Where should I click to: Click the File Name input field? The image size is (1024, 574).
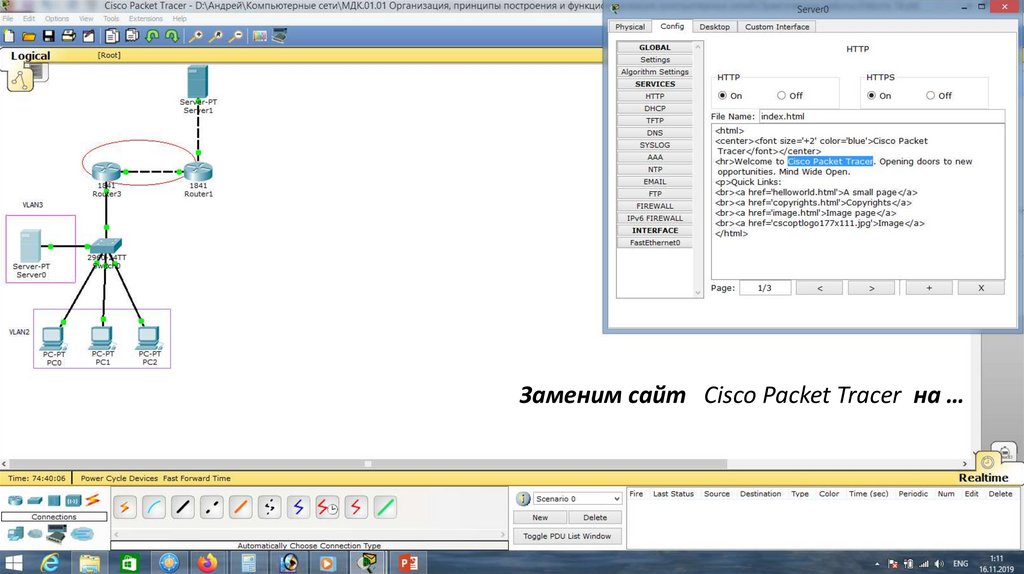[x=882, y=116]
